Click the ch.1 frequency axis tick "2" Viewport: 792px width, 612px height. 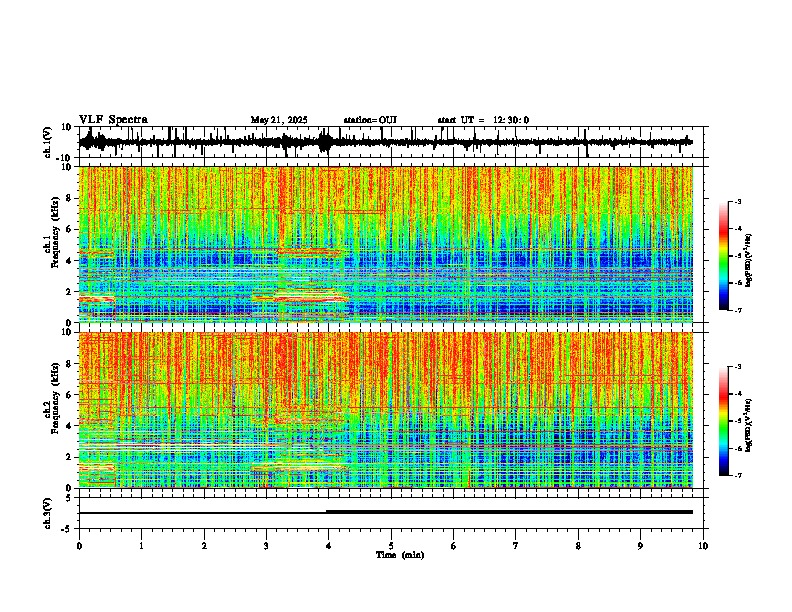point(69,291)
